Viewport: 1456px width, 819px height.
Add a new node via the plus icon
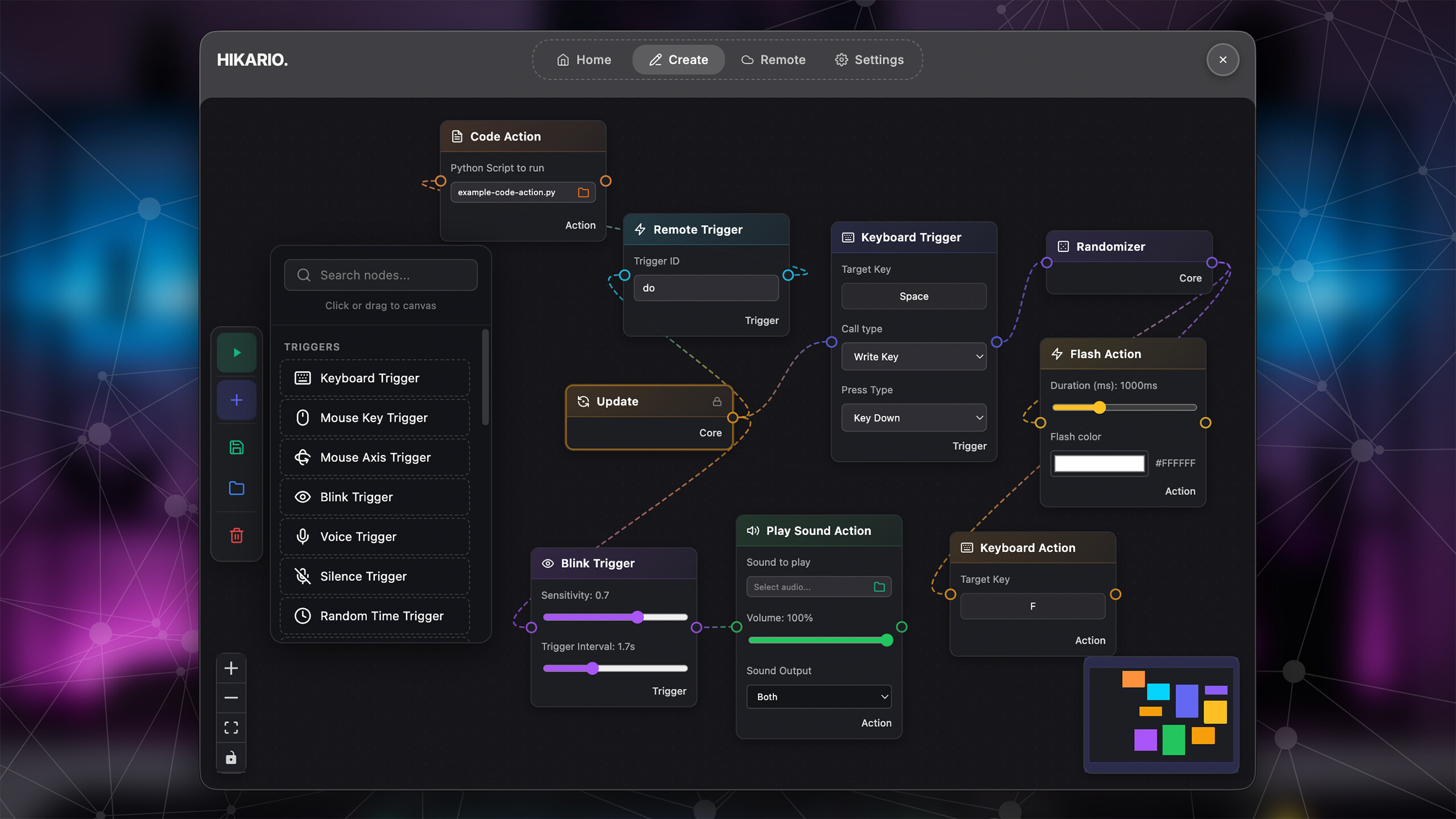[x=236, y=400]
